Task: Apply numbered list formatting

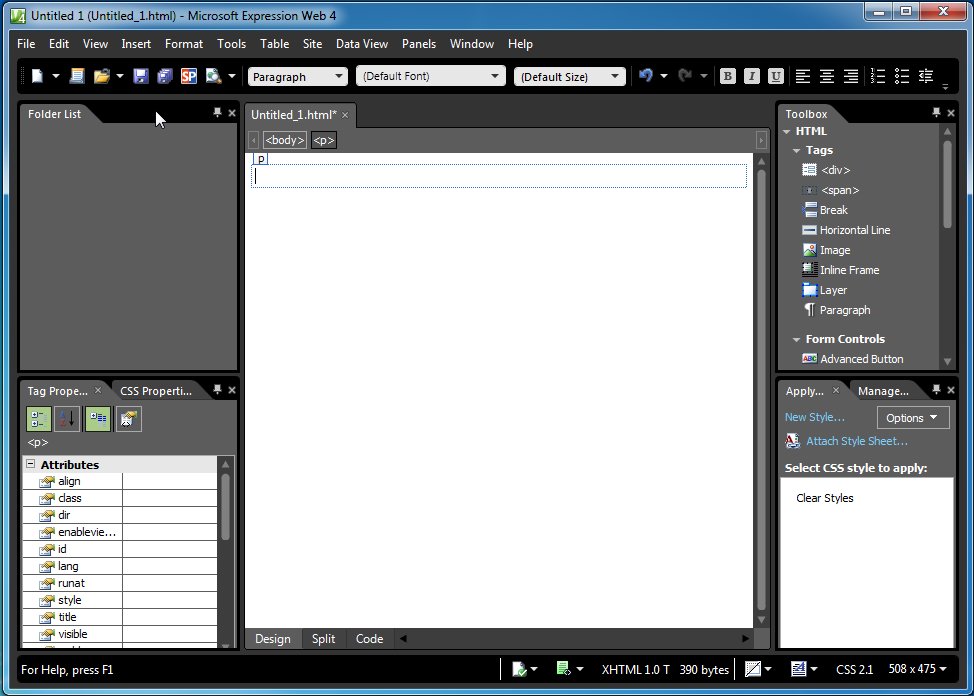Action: [877, 76]
